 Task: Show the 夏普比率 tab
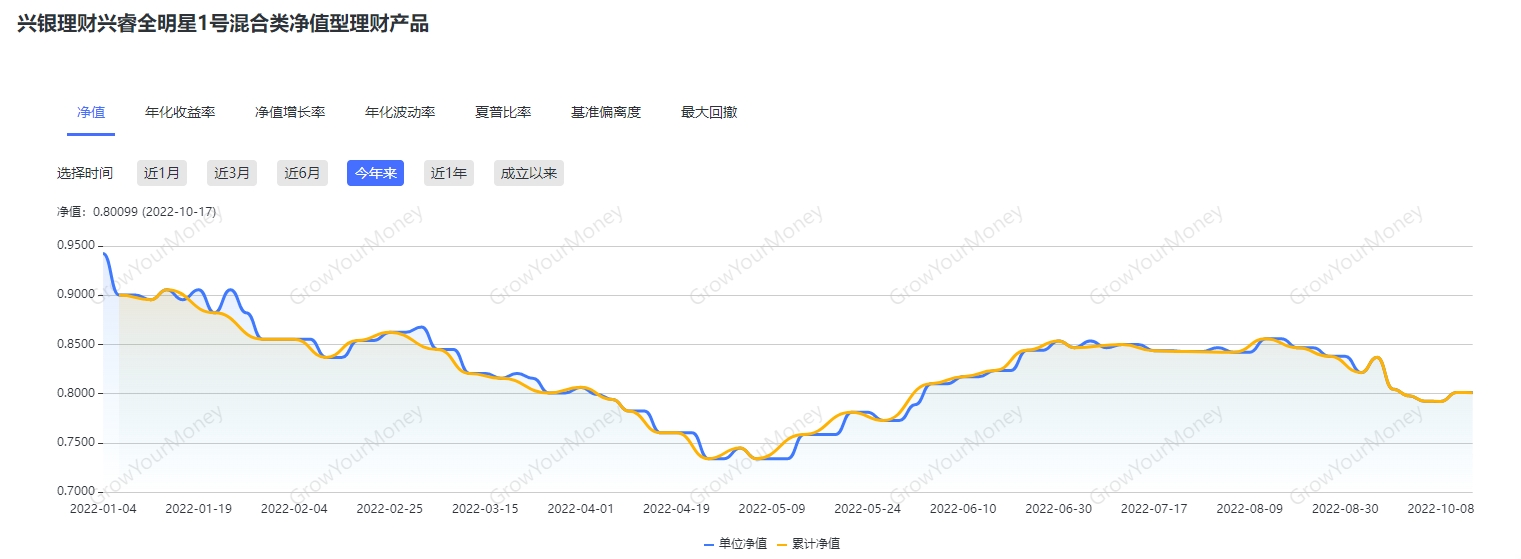pos(503,112)
